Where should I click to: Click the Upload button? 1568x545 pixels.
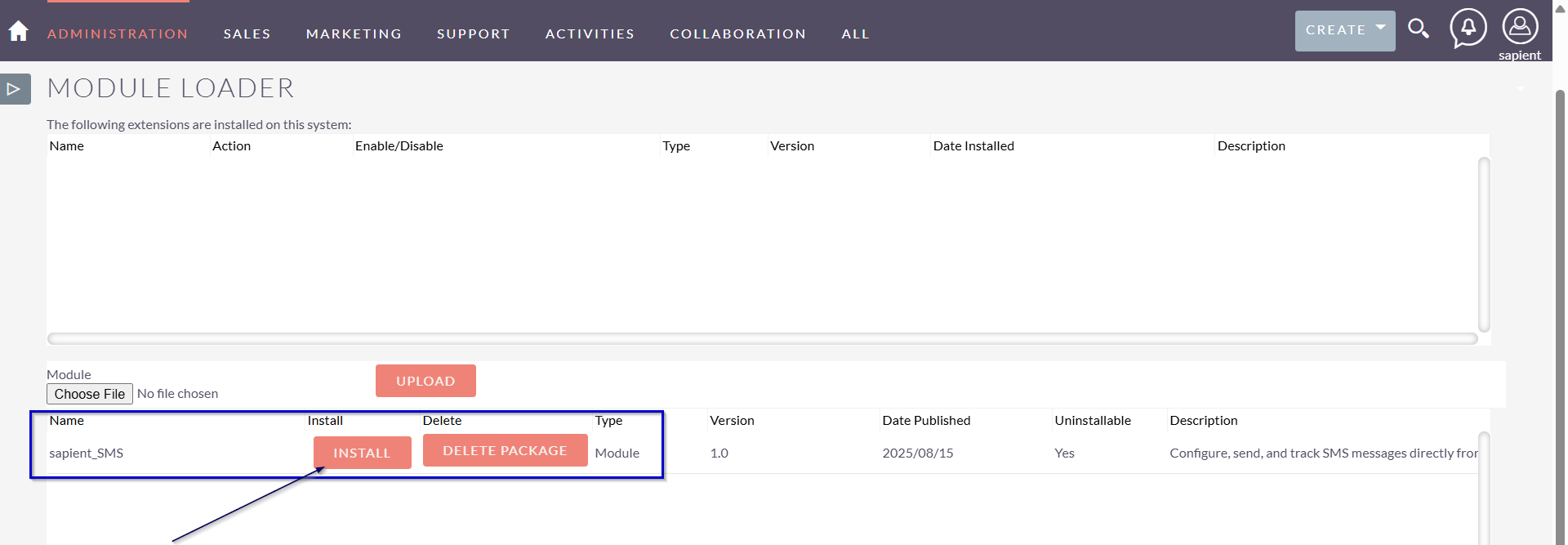click(x=425, y=381)
